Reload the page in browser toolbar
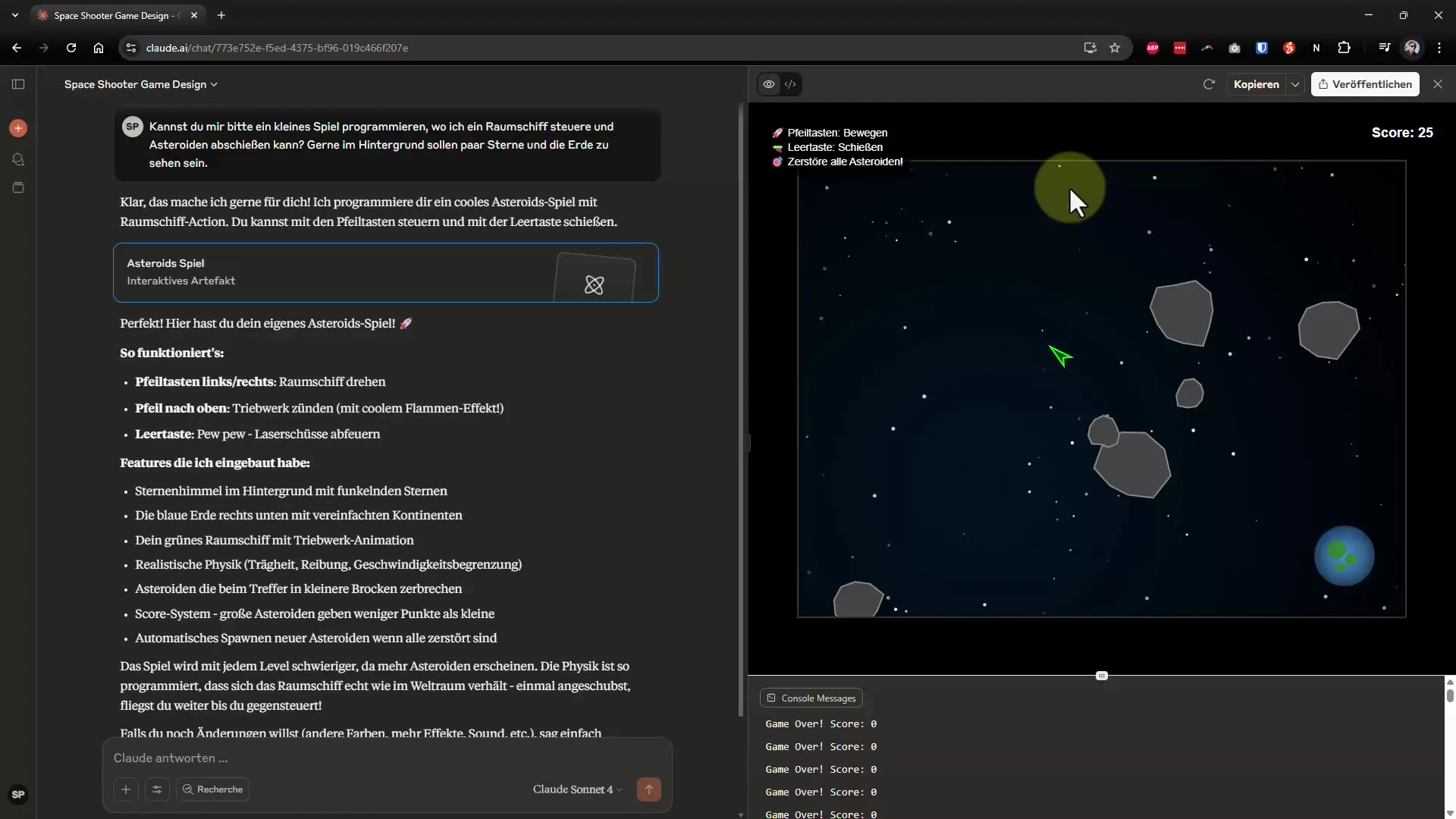Screen dimensions: 1456x819 coord(71,48)
